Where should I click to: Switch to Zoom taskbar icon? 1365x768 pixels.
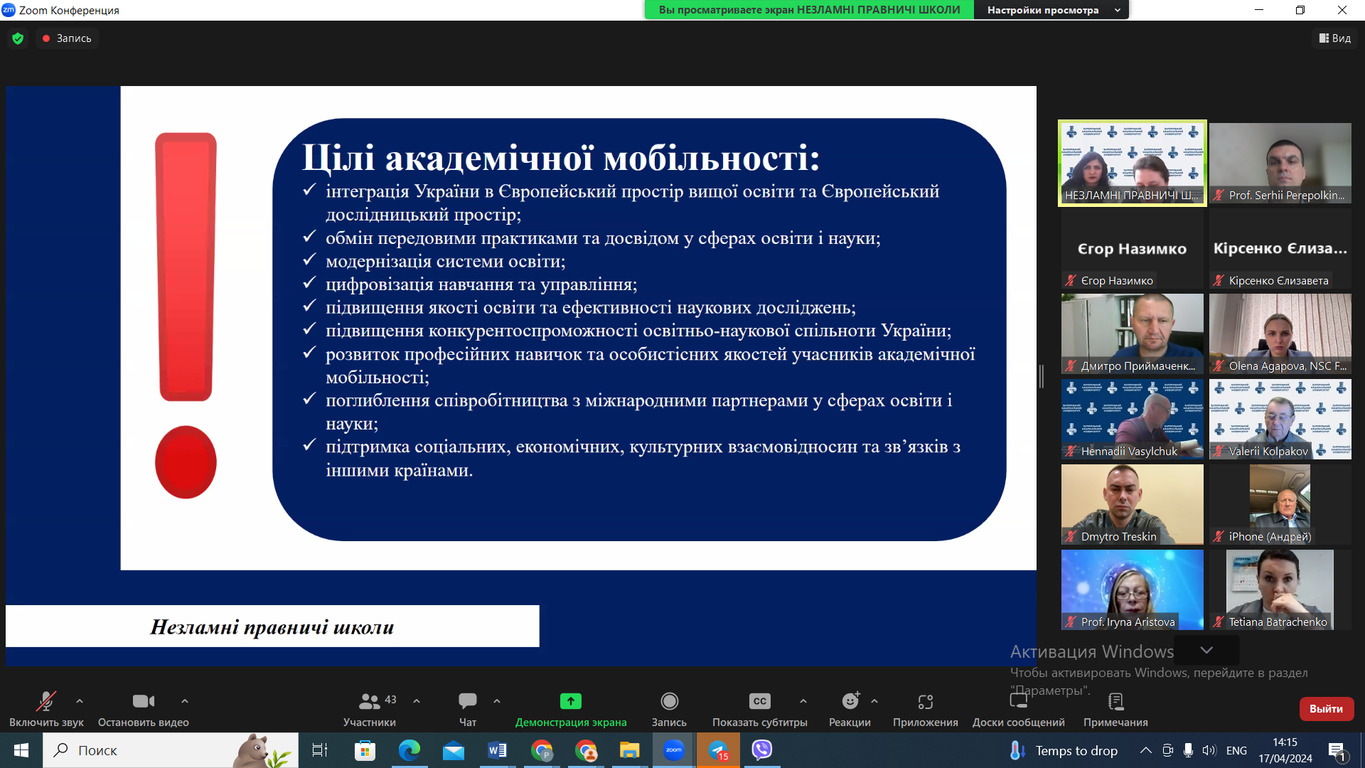click(x=674, y=750)
